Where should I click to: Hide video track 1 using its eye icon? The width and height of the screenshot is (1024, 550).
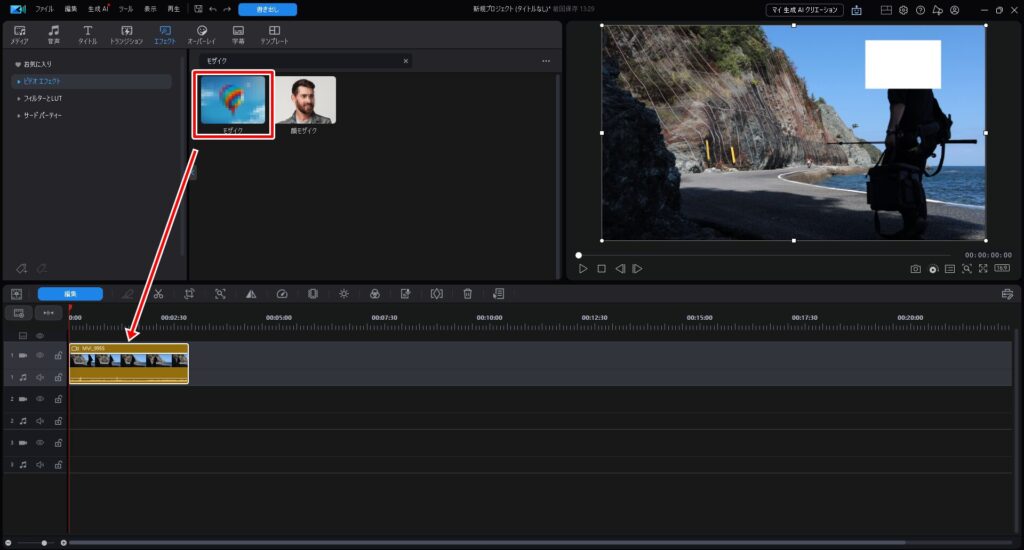tap(41, 355)
